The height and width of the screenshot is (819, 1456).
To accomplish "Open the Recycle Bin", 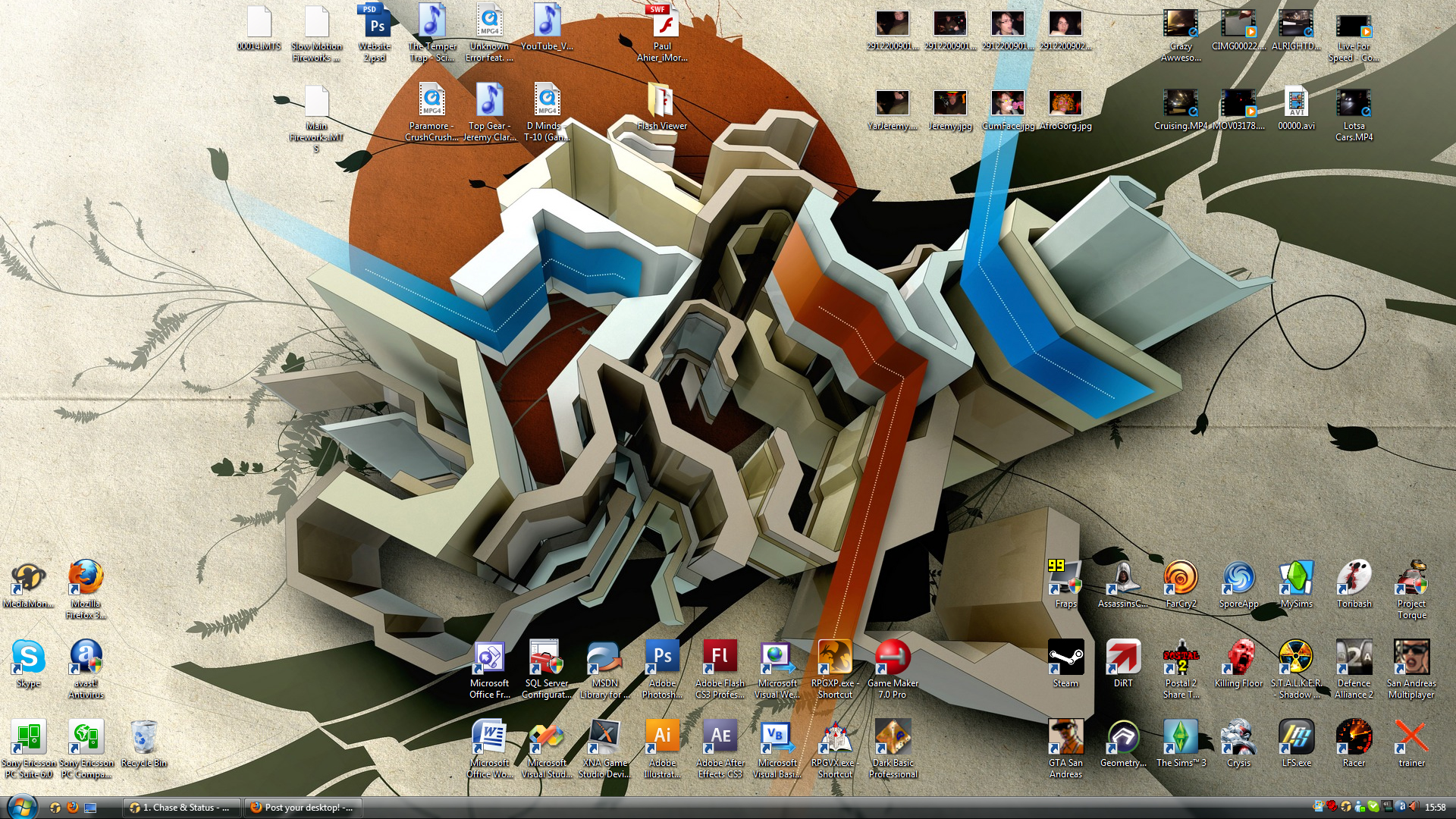I will [x=143, y=737].
